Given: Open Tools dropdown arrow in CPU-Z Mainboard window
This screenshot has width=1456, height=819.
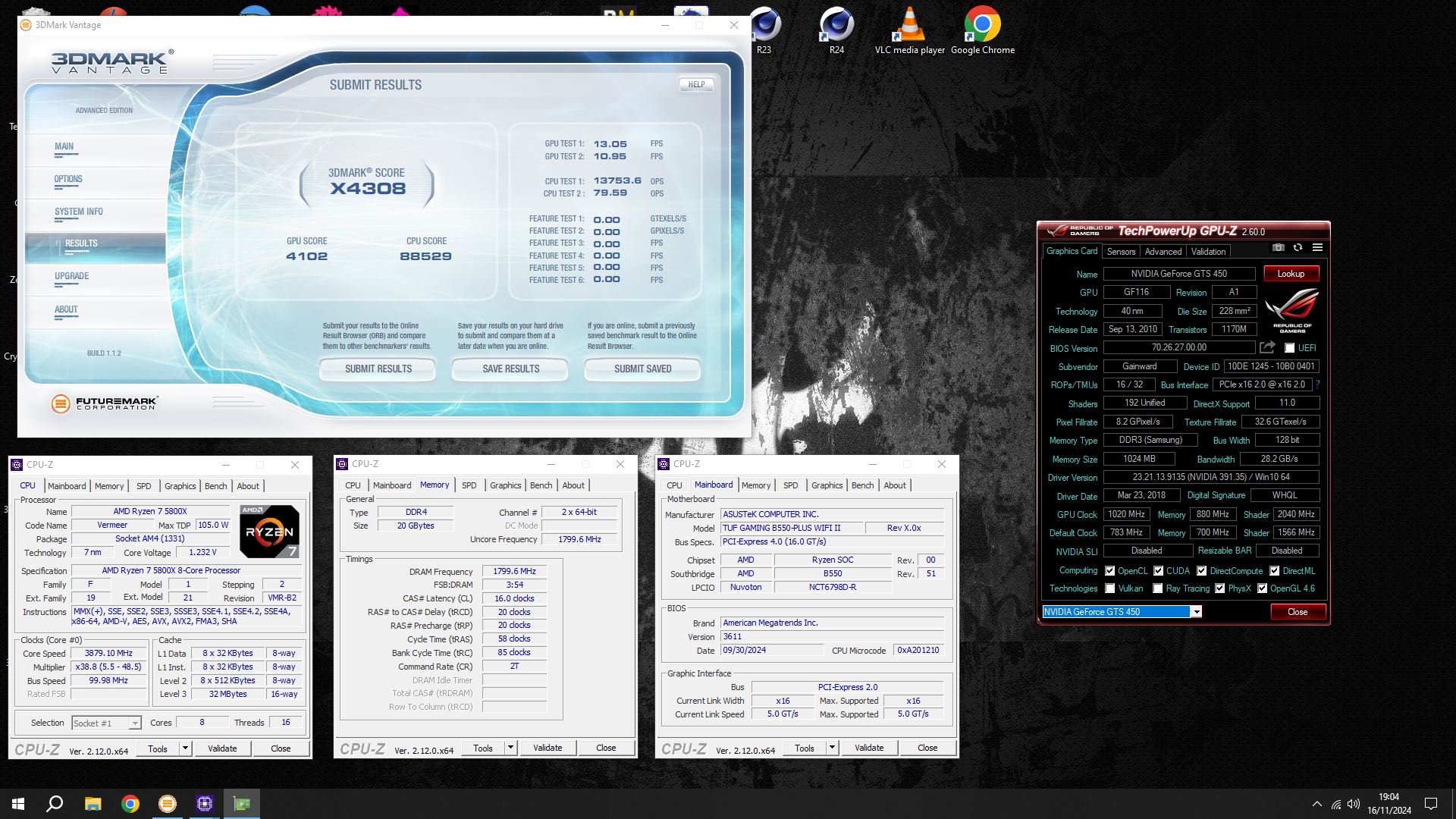Looking at the screenshot, I should [x=831, y=748].
